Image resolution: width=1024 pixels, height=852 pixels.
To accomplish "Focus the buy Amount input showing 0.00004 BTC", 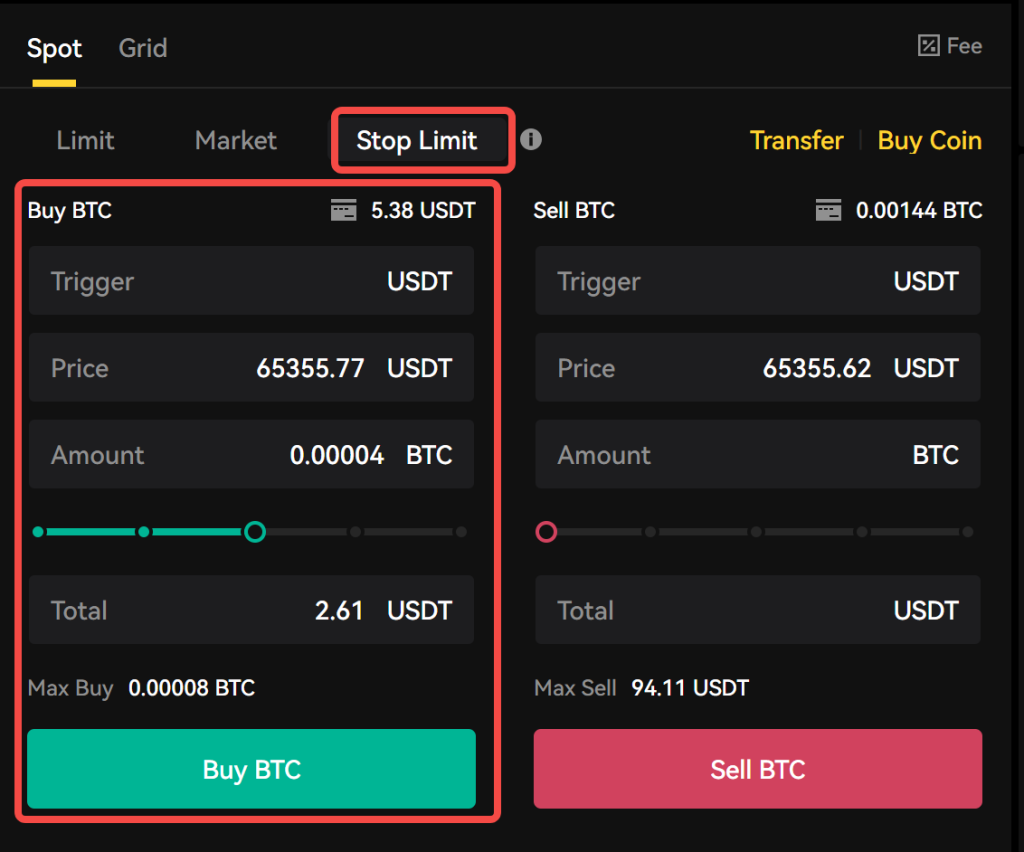I will click(x=250, y=454).
